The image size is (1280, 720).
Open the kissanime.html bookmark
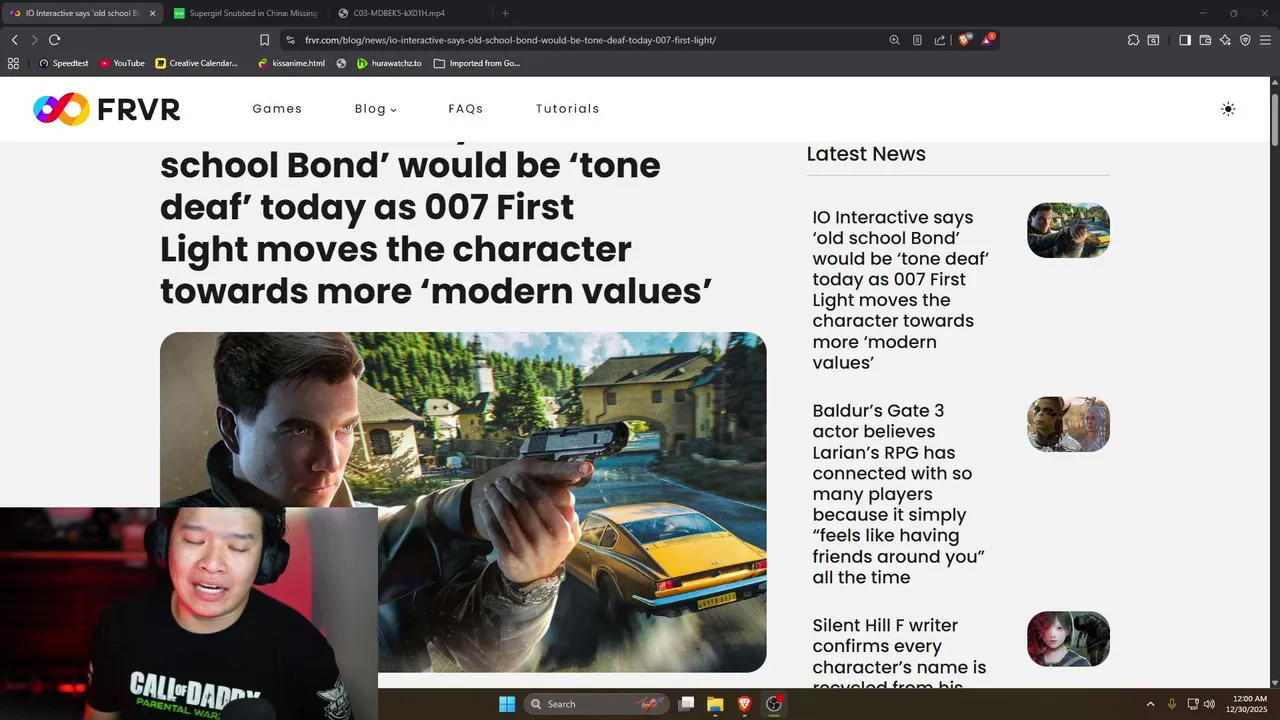[291, 63]
